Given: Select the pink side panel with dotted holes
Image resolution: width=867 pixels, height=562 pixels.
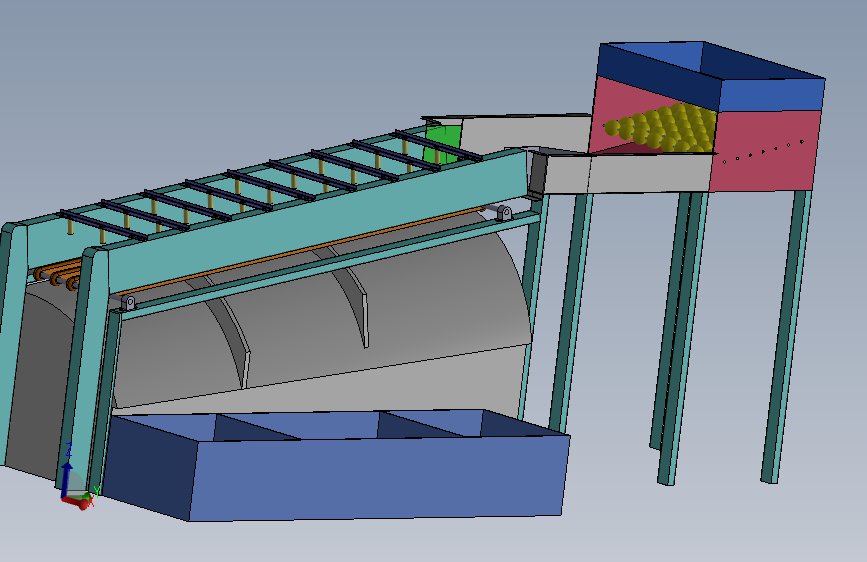Looking at the screenshot, I should pyautogui.click(x=764, y=150).
